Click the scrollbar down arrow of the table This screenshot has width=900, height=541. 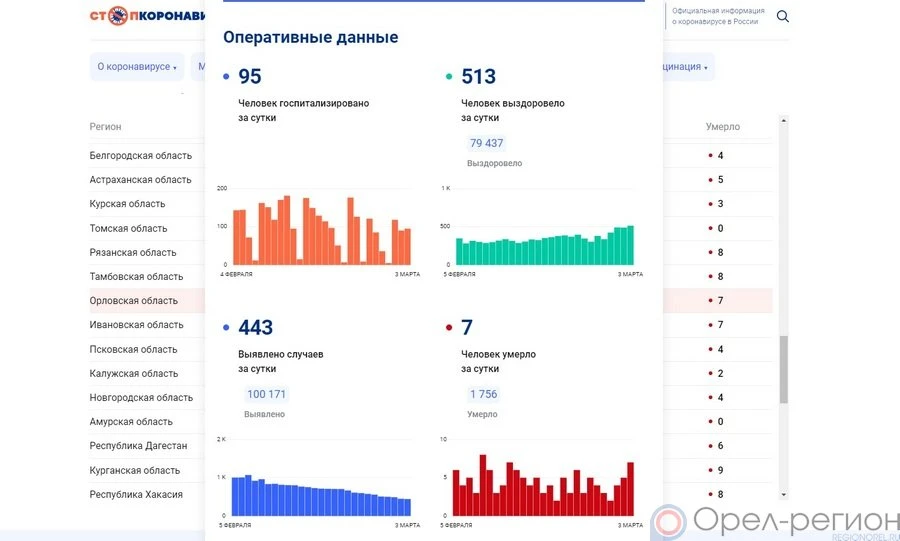pyautogui.click(x=783, y=494)
